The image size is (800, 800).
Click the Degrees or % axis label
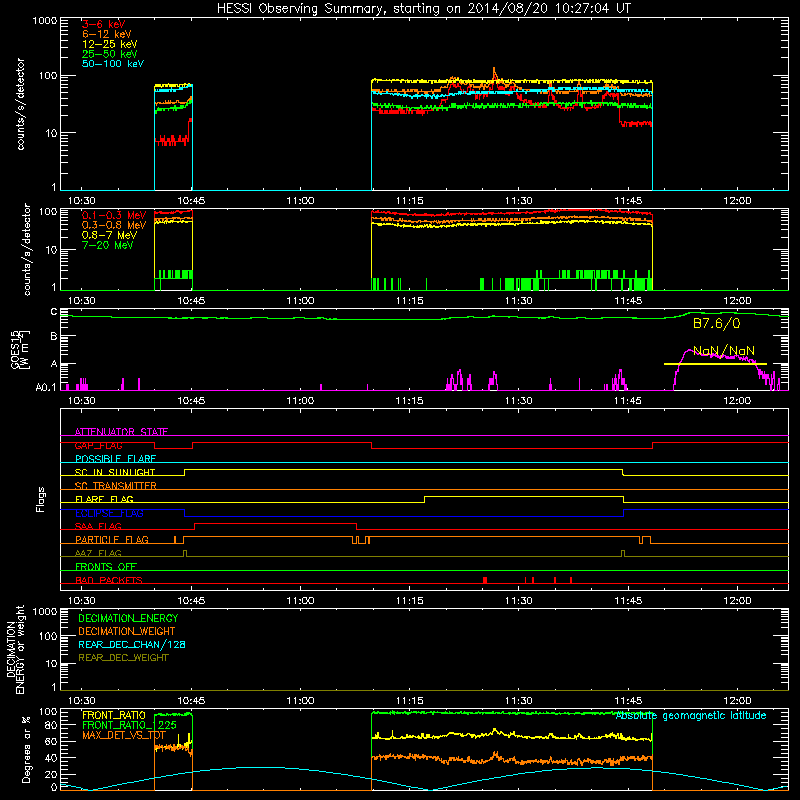tap(26, 749)
